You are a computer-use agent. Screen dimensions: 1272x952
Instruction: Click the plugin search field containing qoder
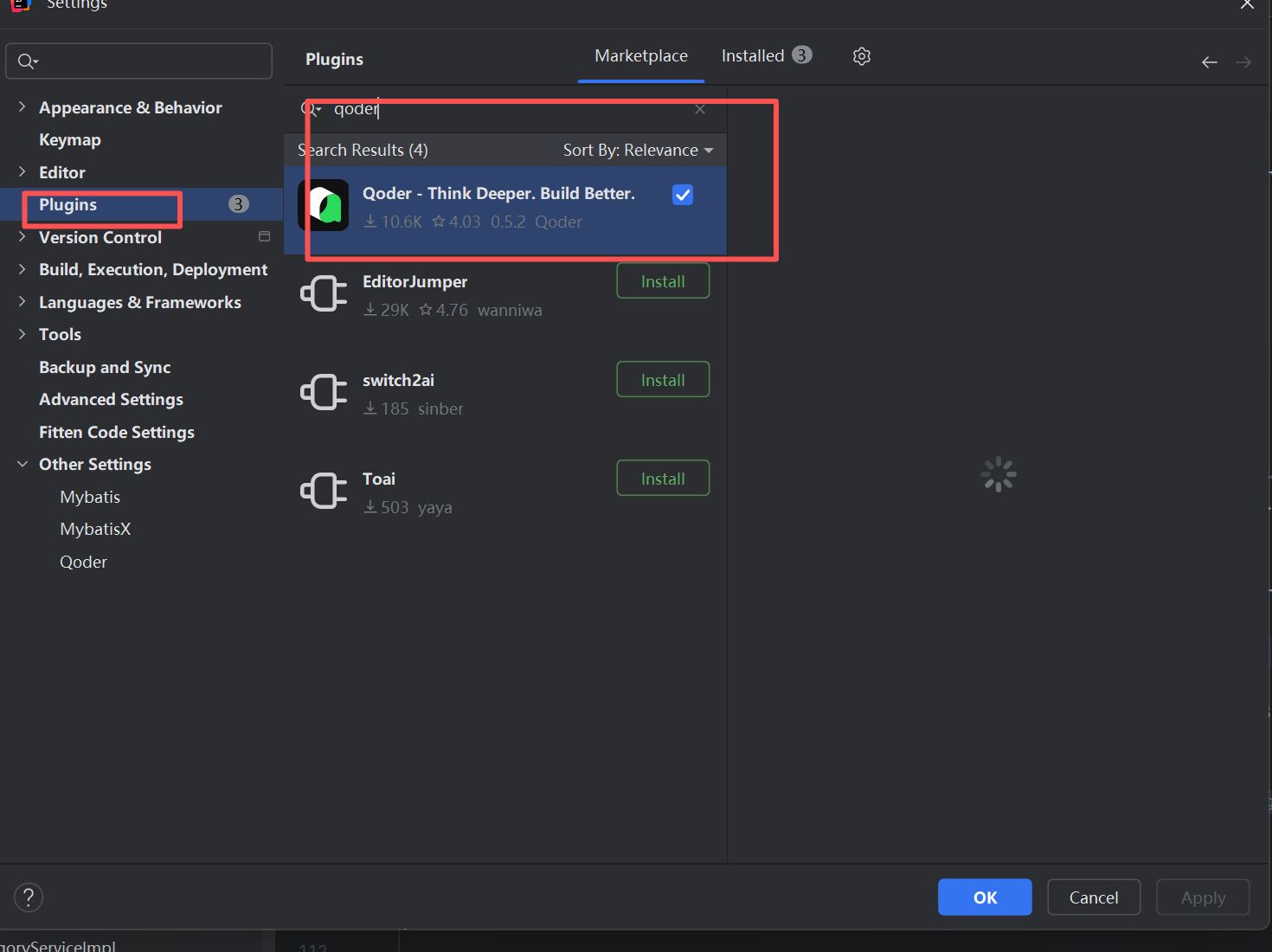coord(506,109)
